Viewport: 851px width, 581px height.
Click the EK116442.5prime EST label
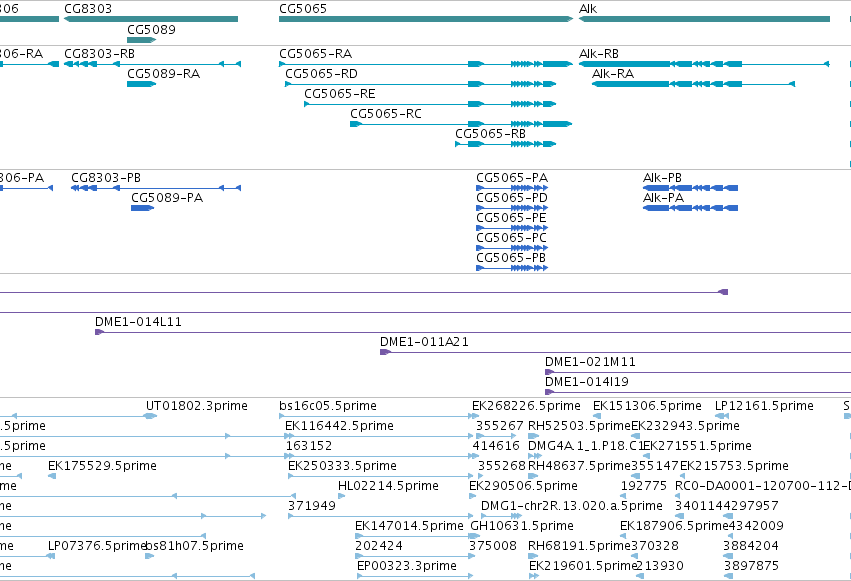click(339, 426)
